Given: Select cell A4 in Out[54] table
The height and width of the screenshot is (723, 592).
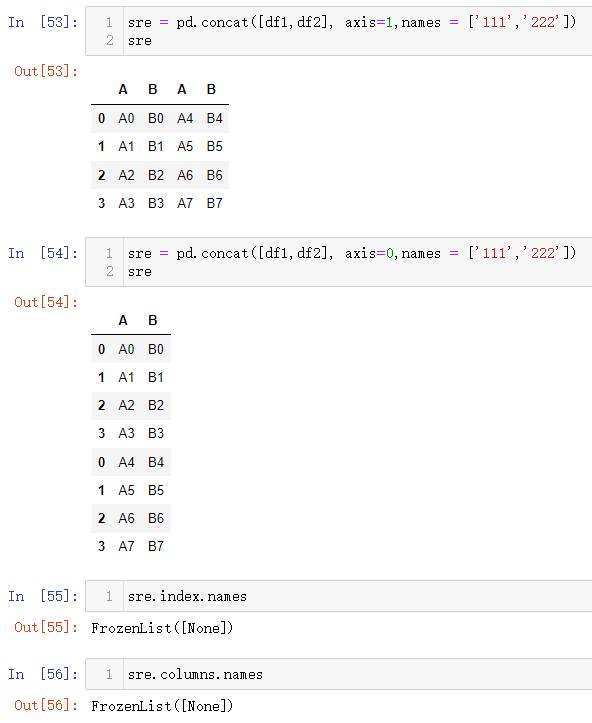Looking at the screenshot, I should tap(126, 462).
